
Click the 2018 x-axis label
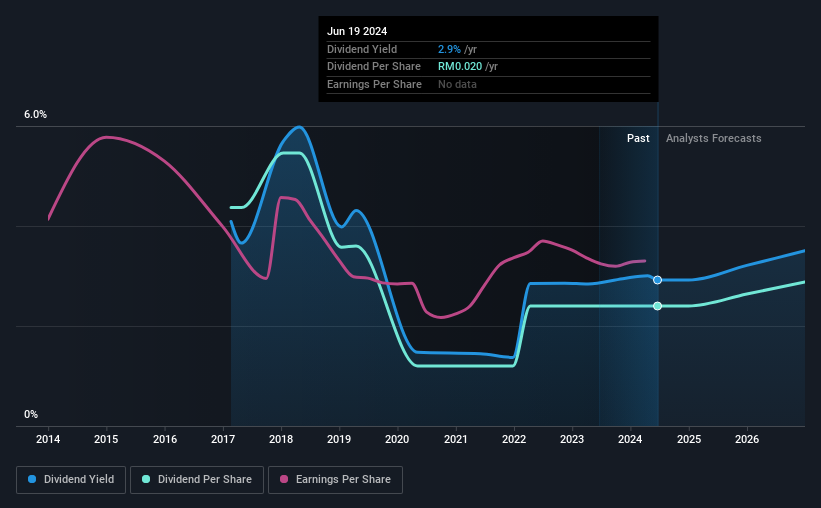(x=281, y=439)
